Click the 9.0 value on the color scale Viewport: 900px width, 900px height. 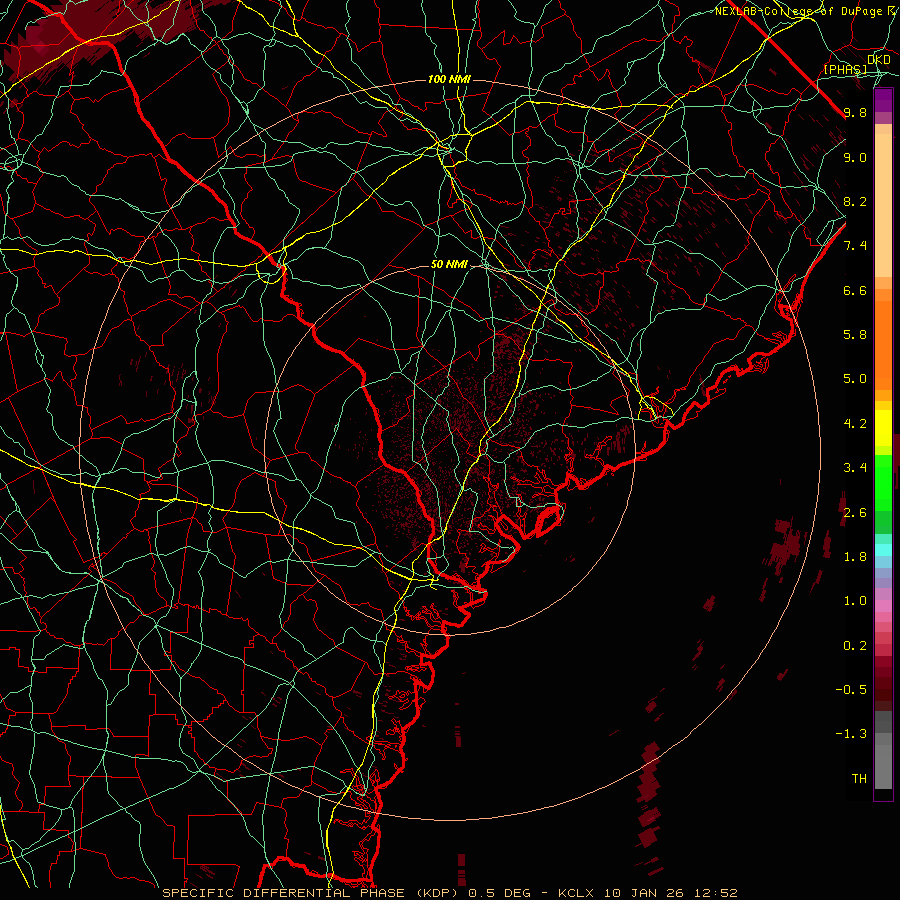pyautogui.click(x=855, y=157)
